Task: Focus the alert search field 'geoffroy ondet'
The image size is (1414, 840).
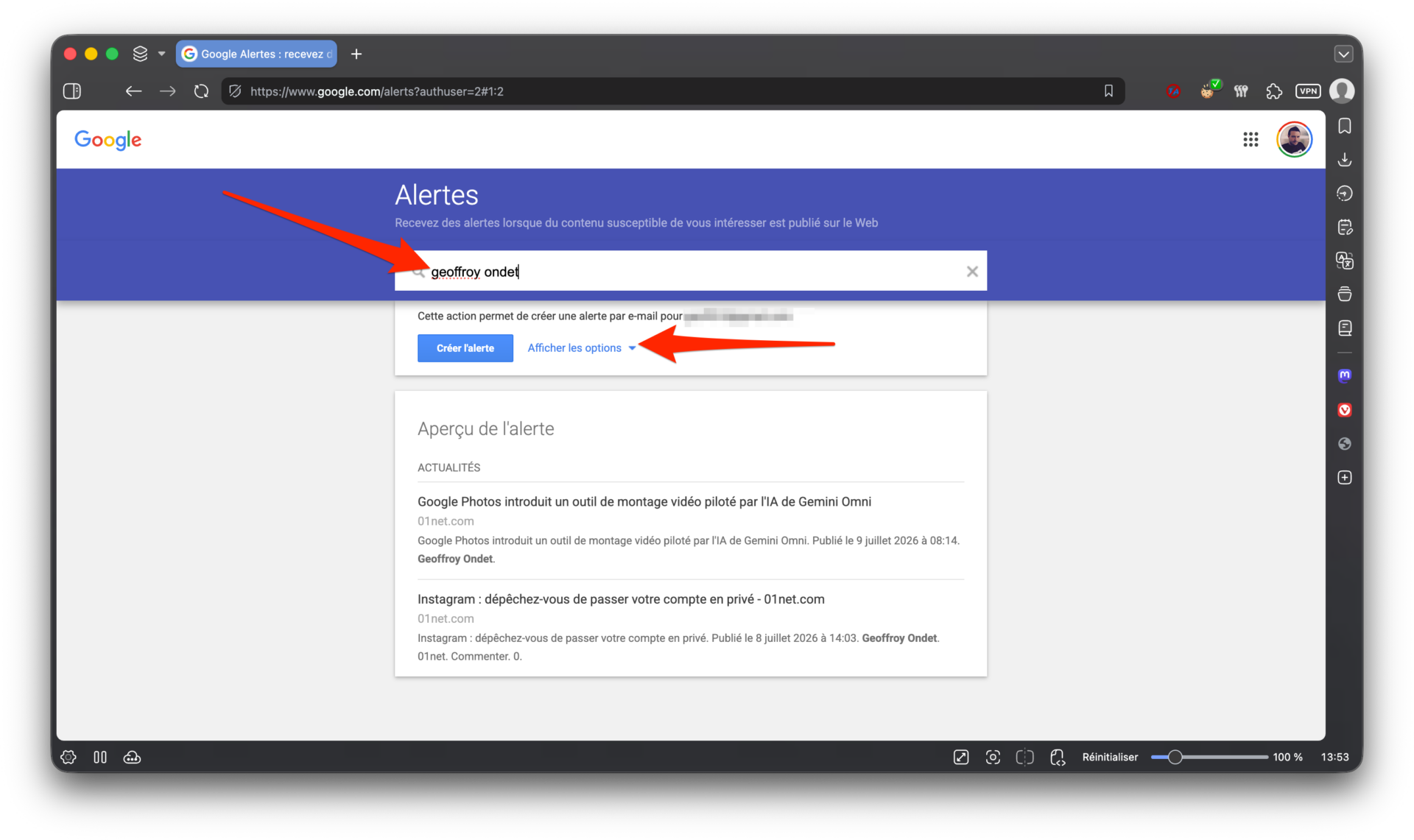Action: pos(692,272)
